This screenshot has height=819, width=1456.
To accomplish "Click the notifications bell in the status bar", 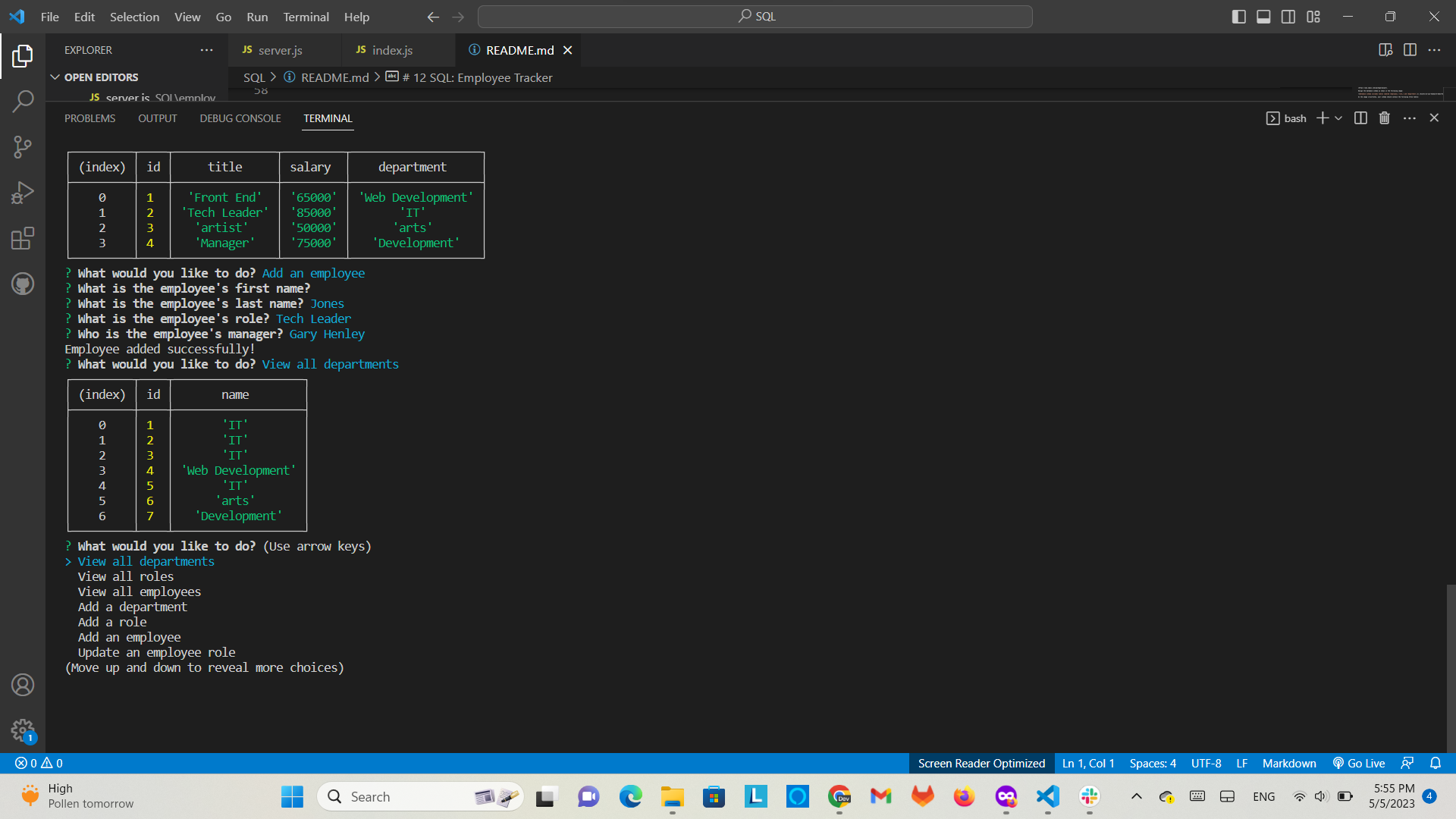I will (1436, 764).
